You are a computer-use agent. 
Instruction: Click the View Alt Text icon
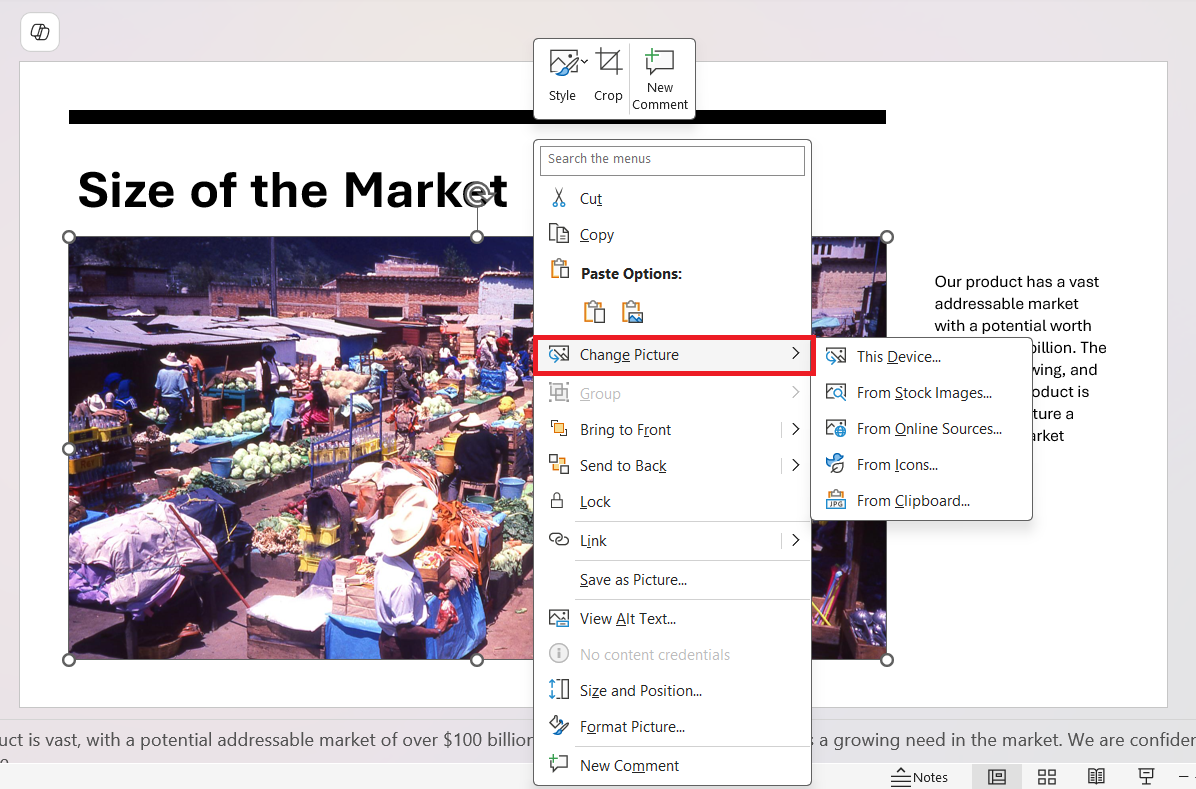[559, 618]
